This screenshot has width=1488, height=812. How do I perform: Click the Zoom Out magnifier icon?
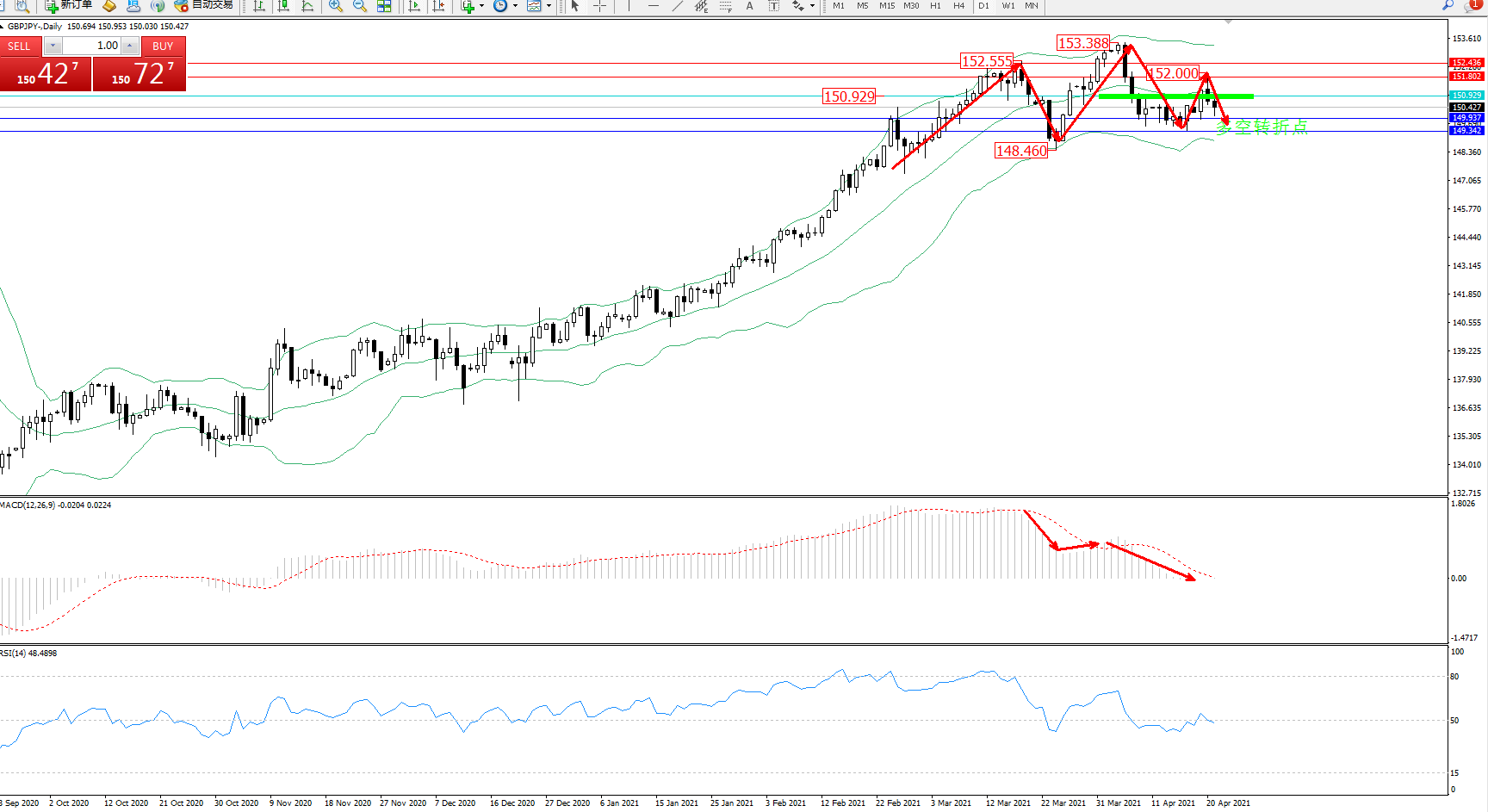tap(360, 6)
